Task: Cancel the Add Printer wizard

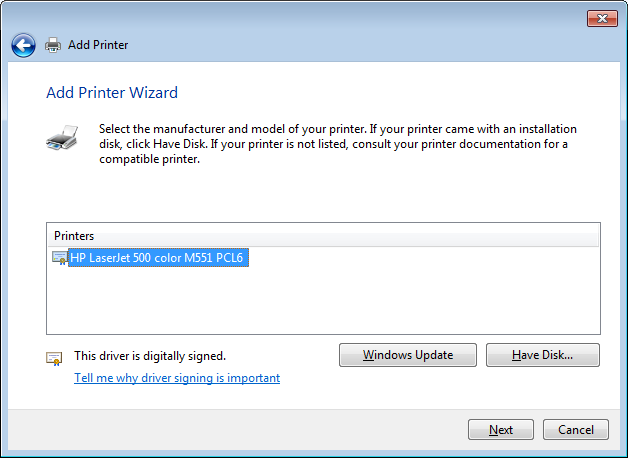Action: point(575,430)
